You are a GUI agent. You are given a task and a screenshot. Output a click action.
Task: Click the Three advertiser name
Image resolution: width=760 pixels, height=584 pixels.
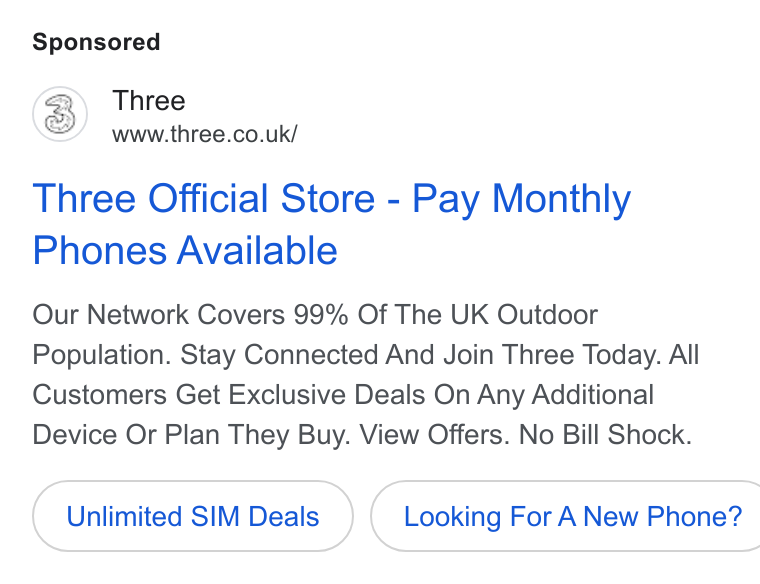click(x=149, y=101)
